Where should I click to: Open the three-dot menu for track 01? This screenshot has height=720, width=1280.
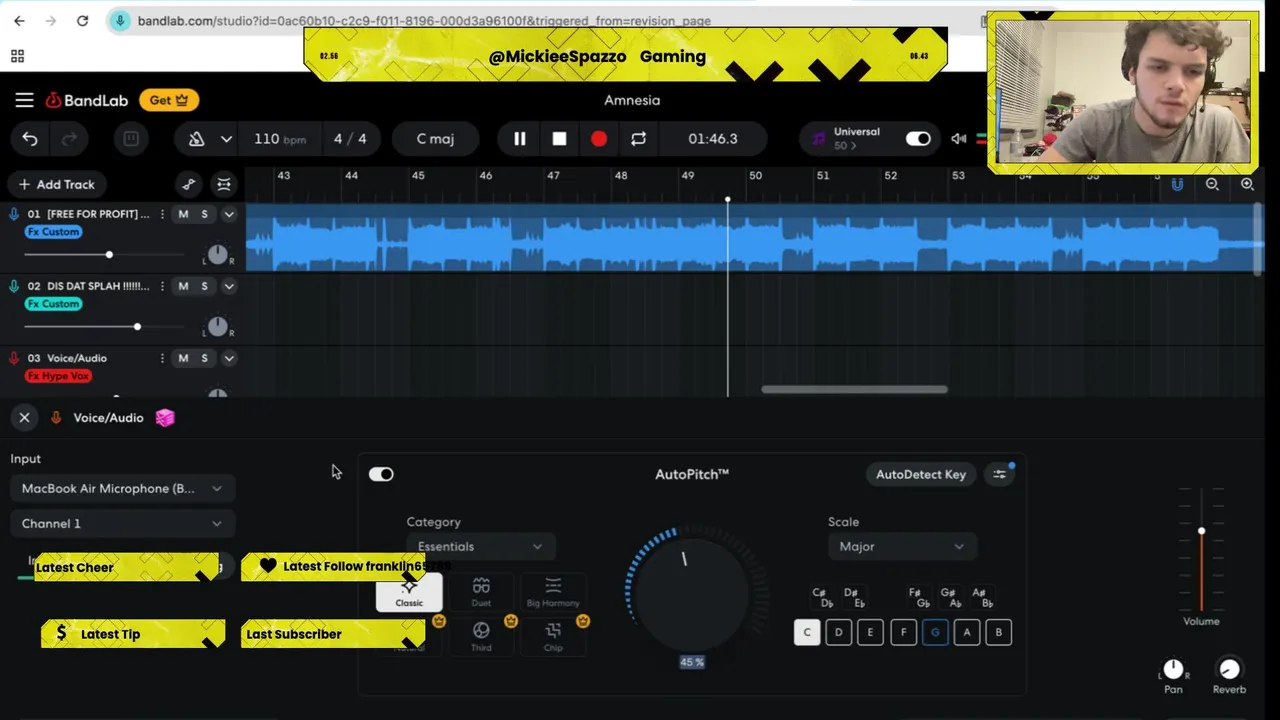[x=162, y=214]
